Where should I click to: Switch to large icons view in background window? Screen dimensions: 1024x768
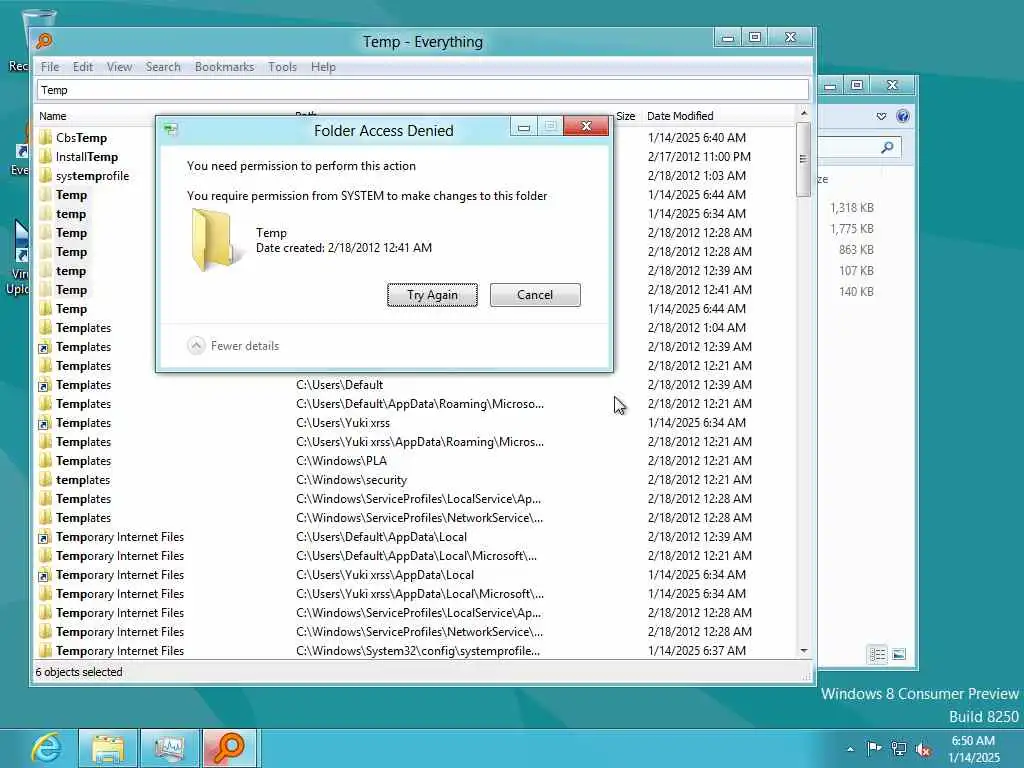[x=899, y=654]
